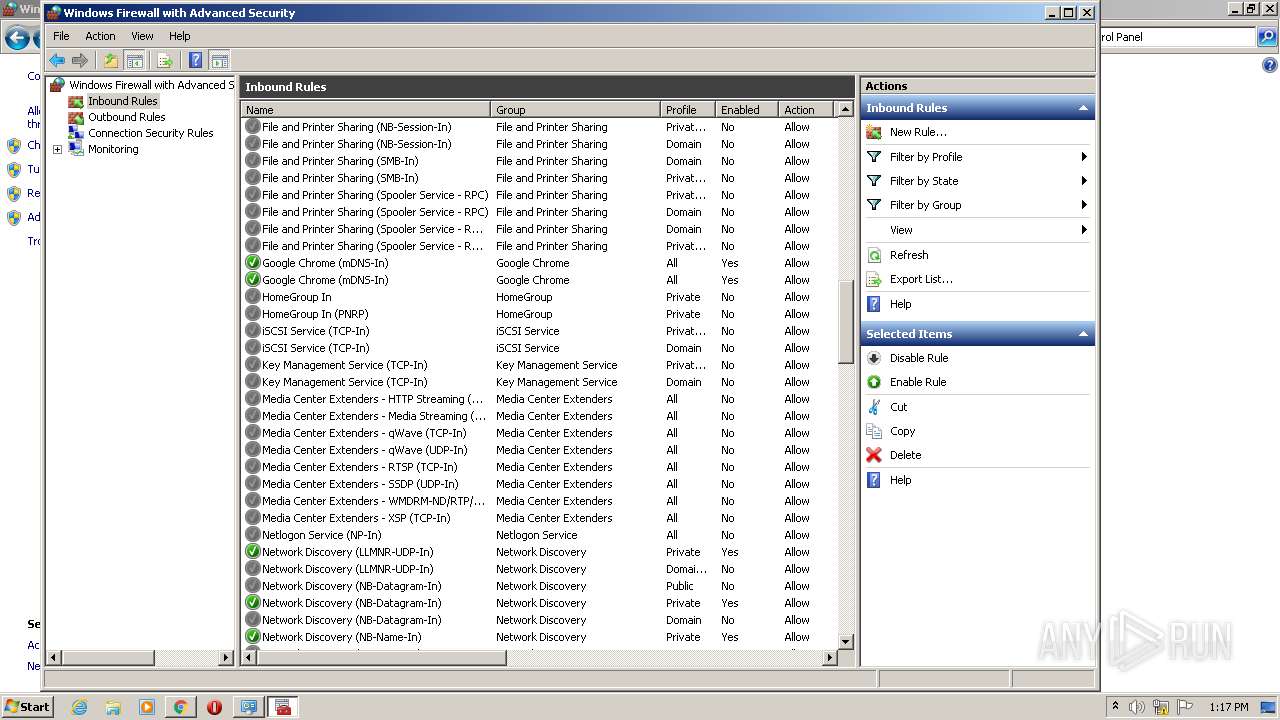Select the Google Chrome (mDNS-In) rule with Profile All, first row
Screen dimensions: 1280x720
tap(538, 263)
